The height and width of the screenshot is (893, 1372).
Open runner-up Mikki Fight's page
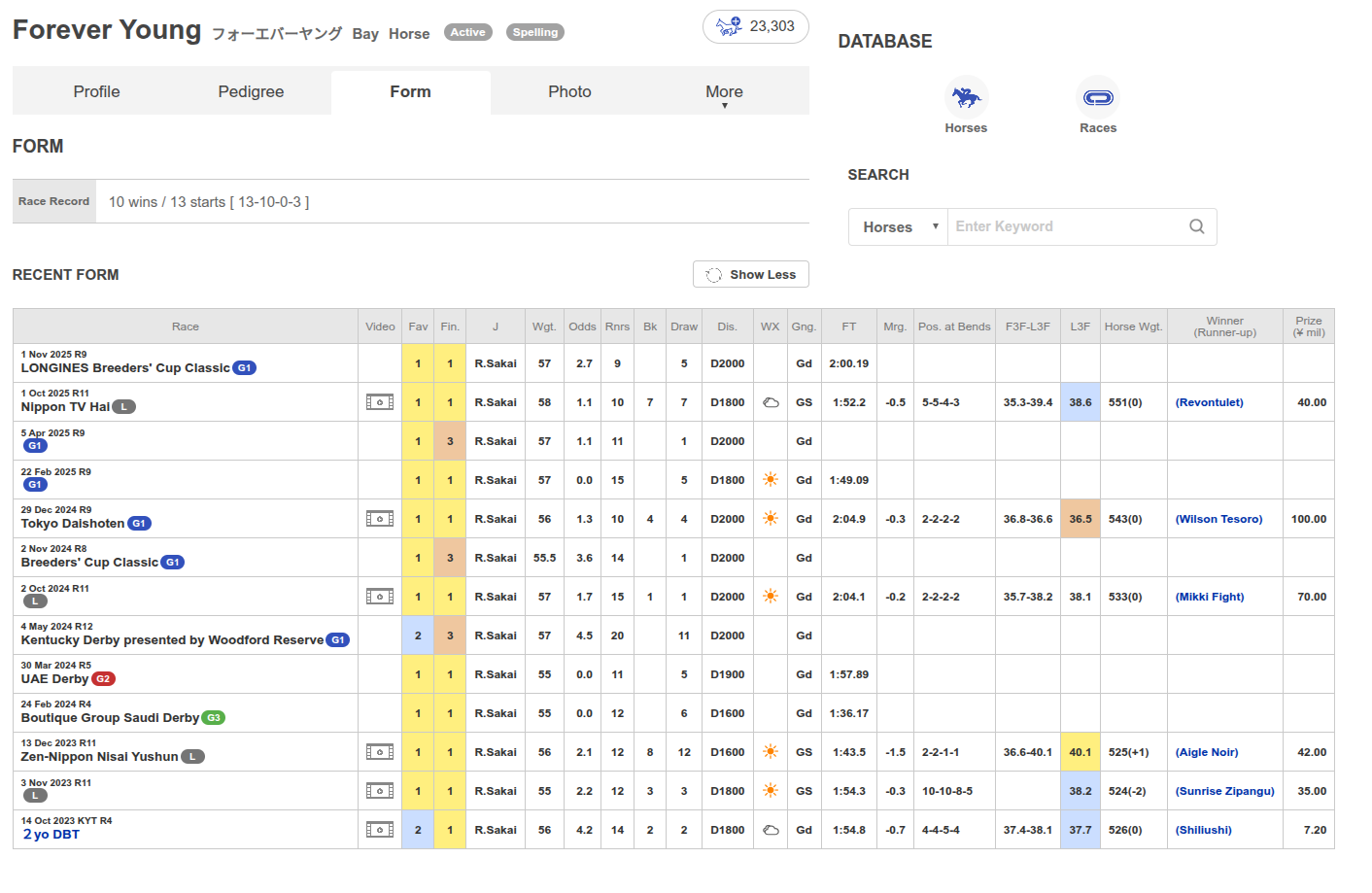(x=1210, y=597)
